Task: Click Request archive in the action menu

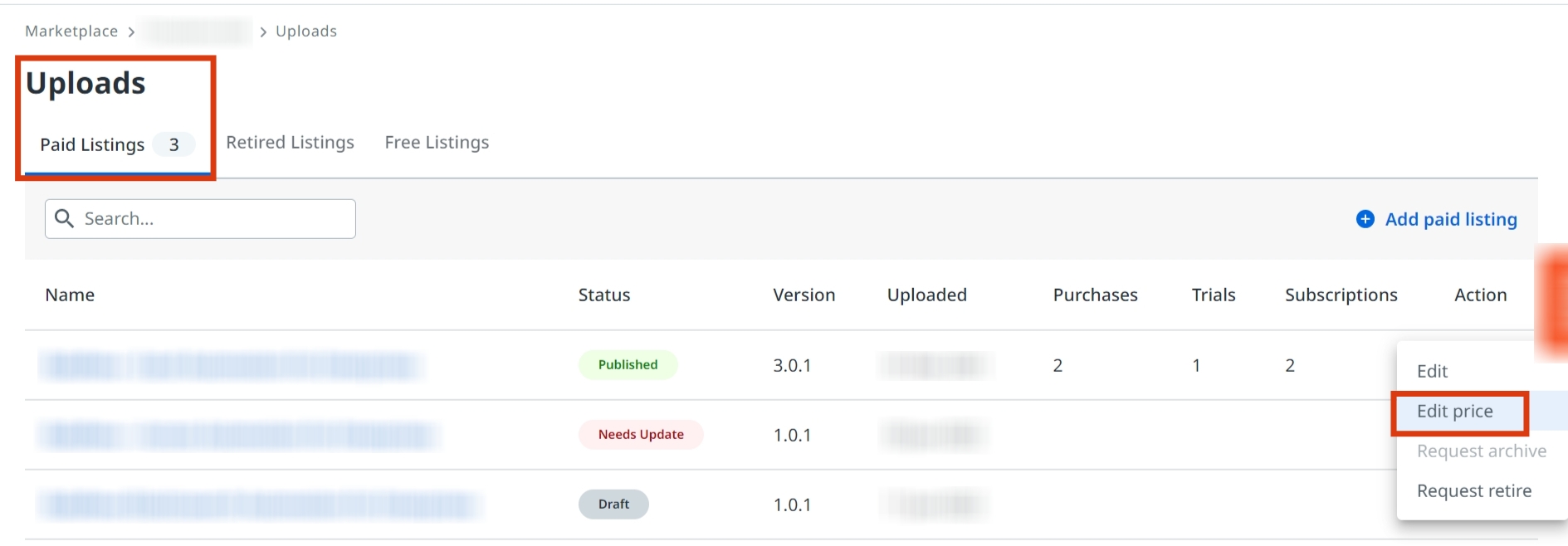Action: (1481, 451)
